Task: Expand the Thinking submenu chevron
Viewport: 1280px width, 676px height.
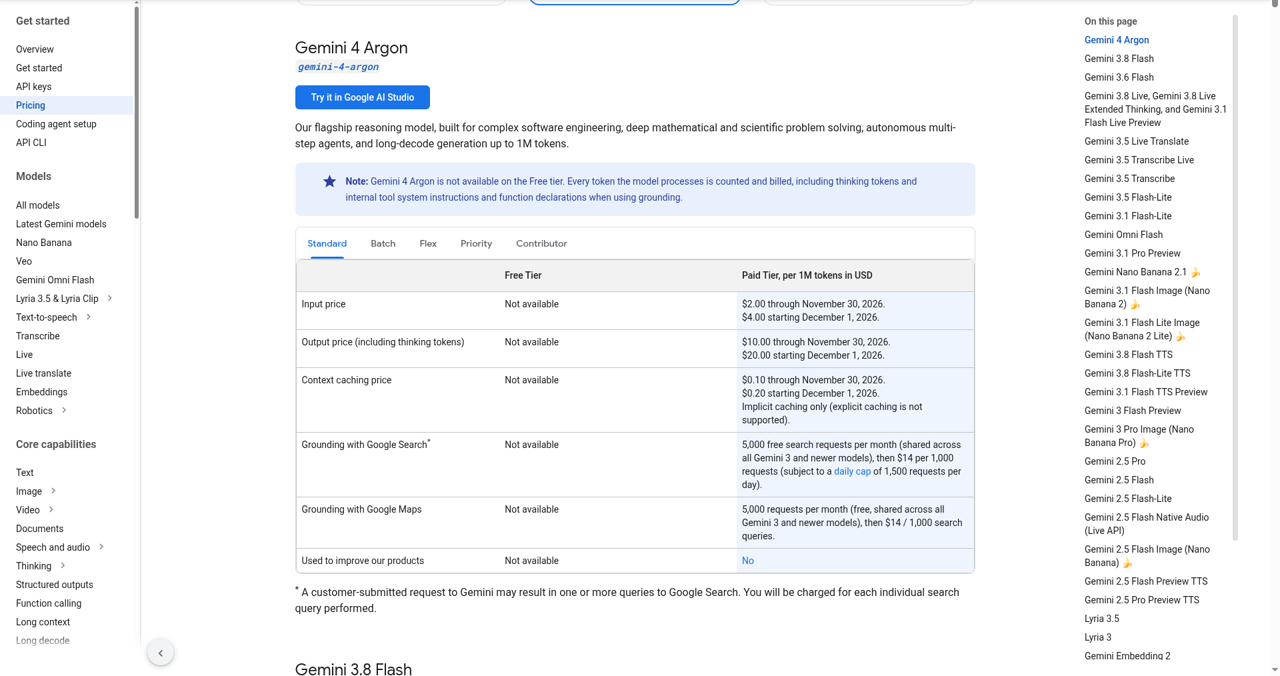Action: click(62, 566)
